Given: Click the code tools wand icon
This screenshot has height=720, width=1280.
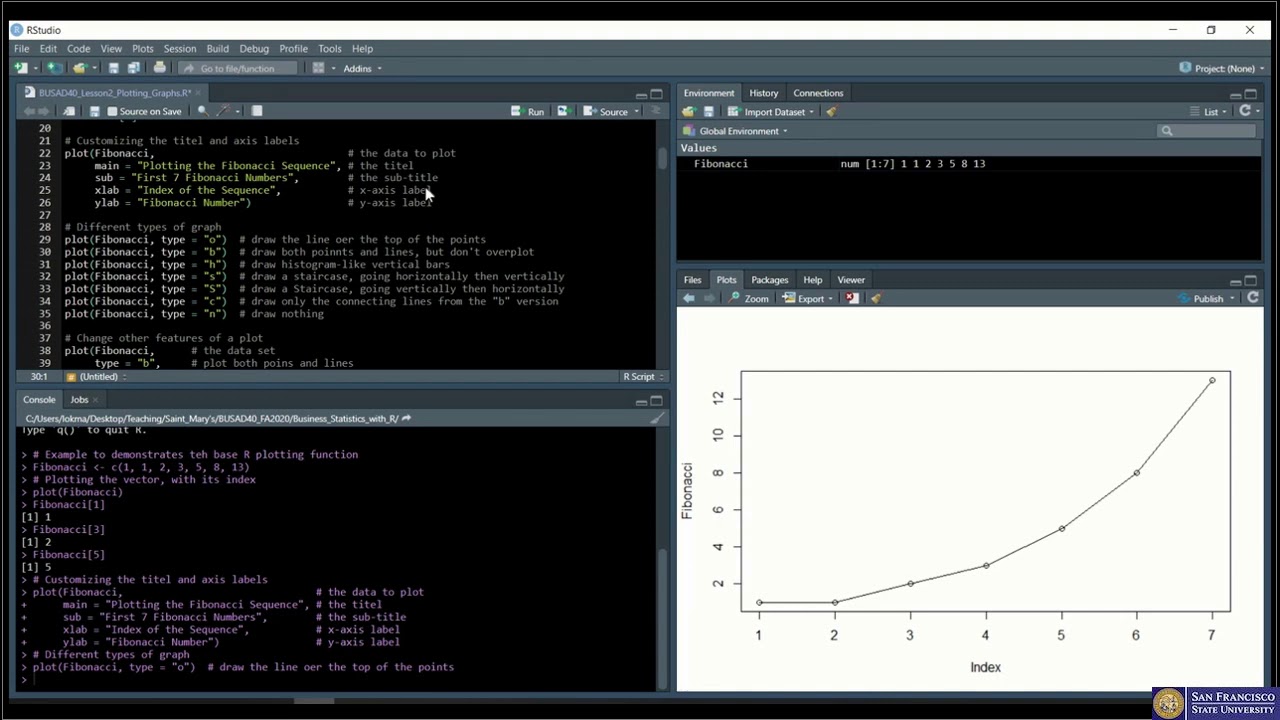Looking at the screenshot, I should click(224, 111).
